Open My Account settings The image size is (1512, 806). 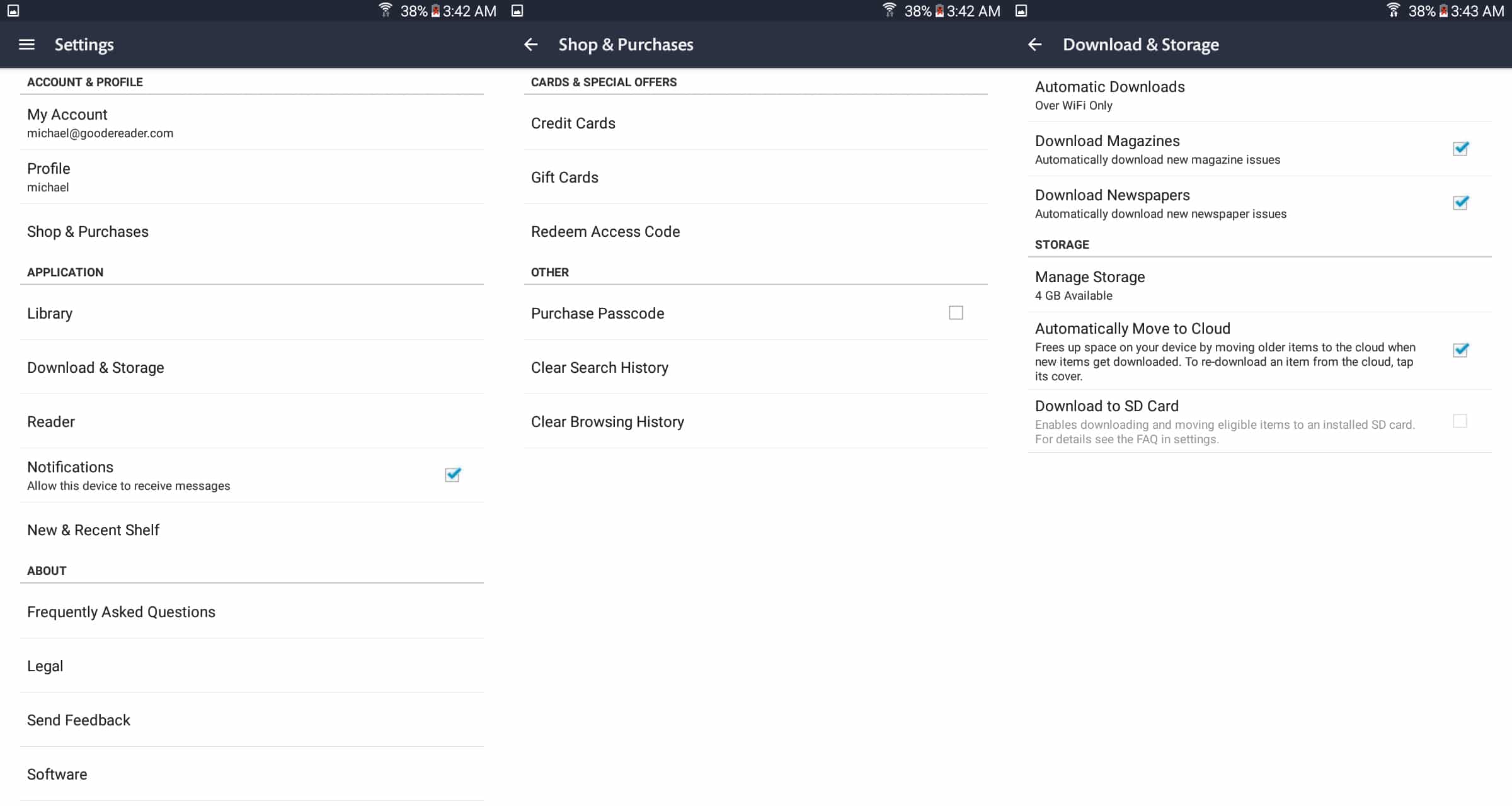click(x=252, y=123)
